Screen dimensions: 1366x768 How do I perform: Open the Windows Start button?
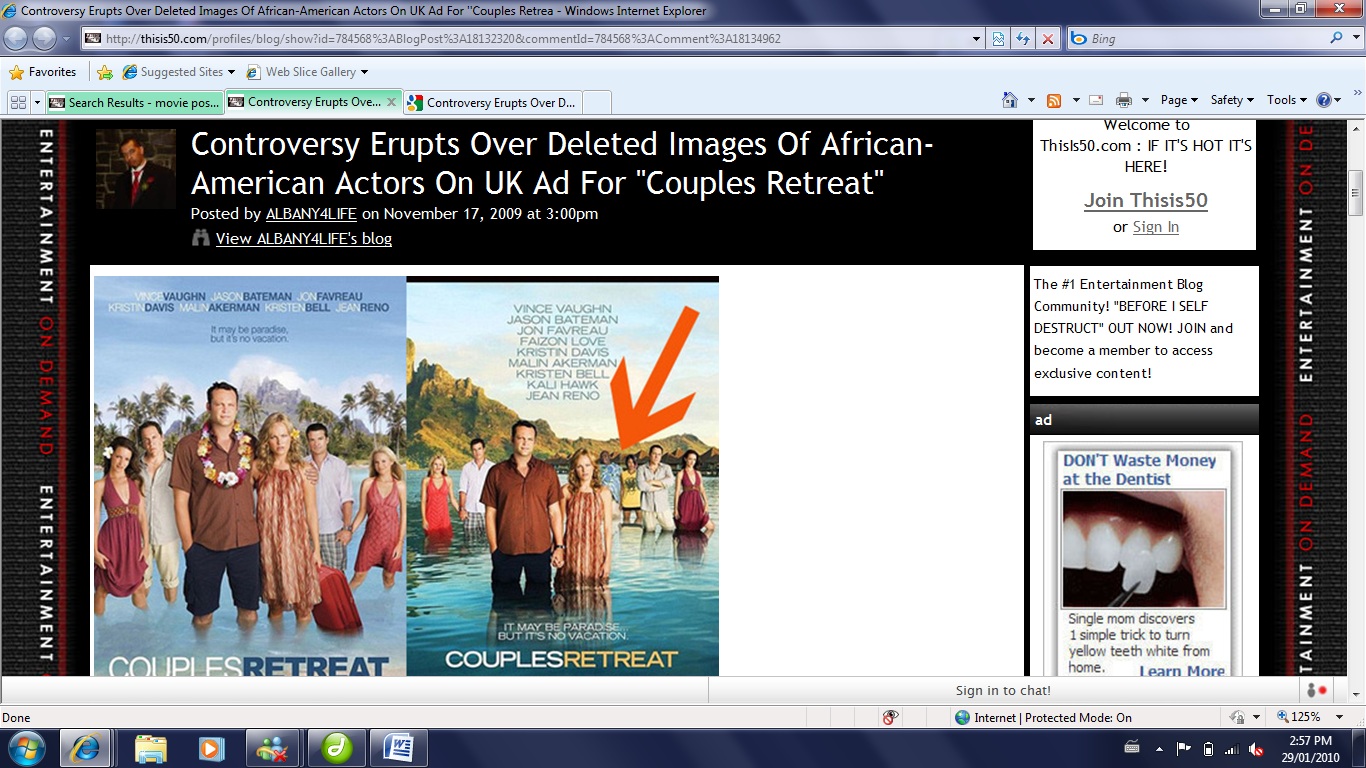click(x=25, y=748)
